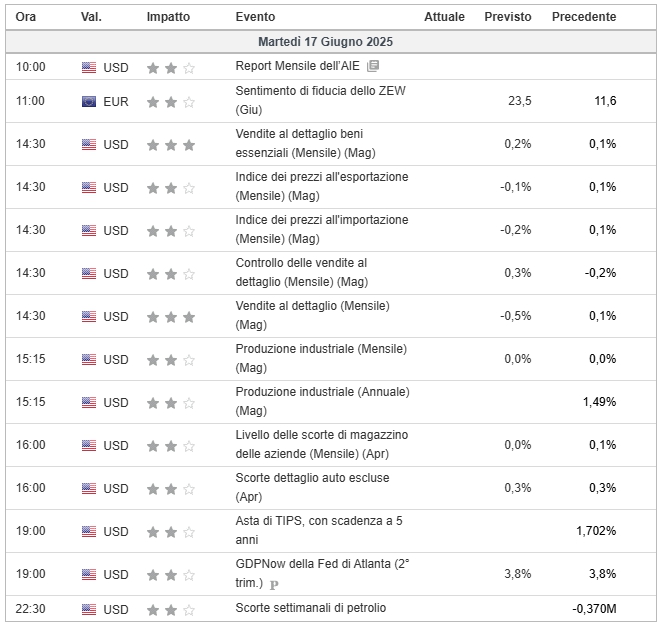Open GDPNow della Fed di Atlanta event
The image size is (657, 630).
click(x=322, y=573)
